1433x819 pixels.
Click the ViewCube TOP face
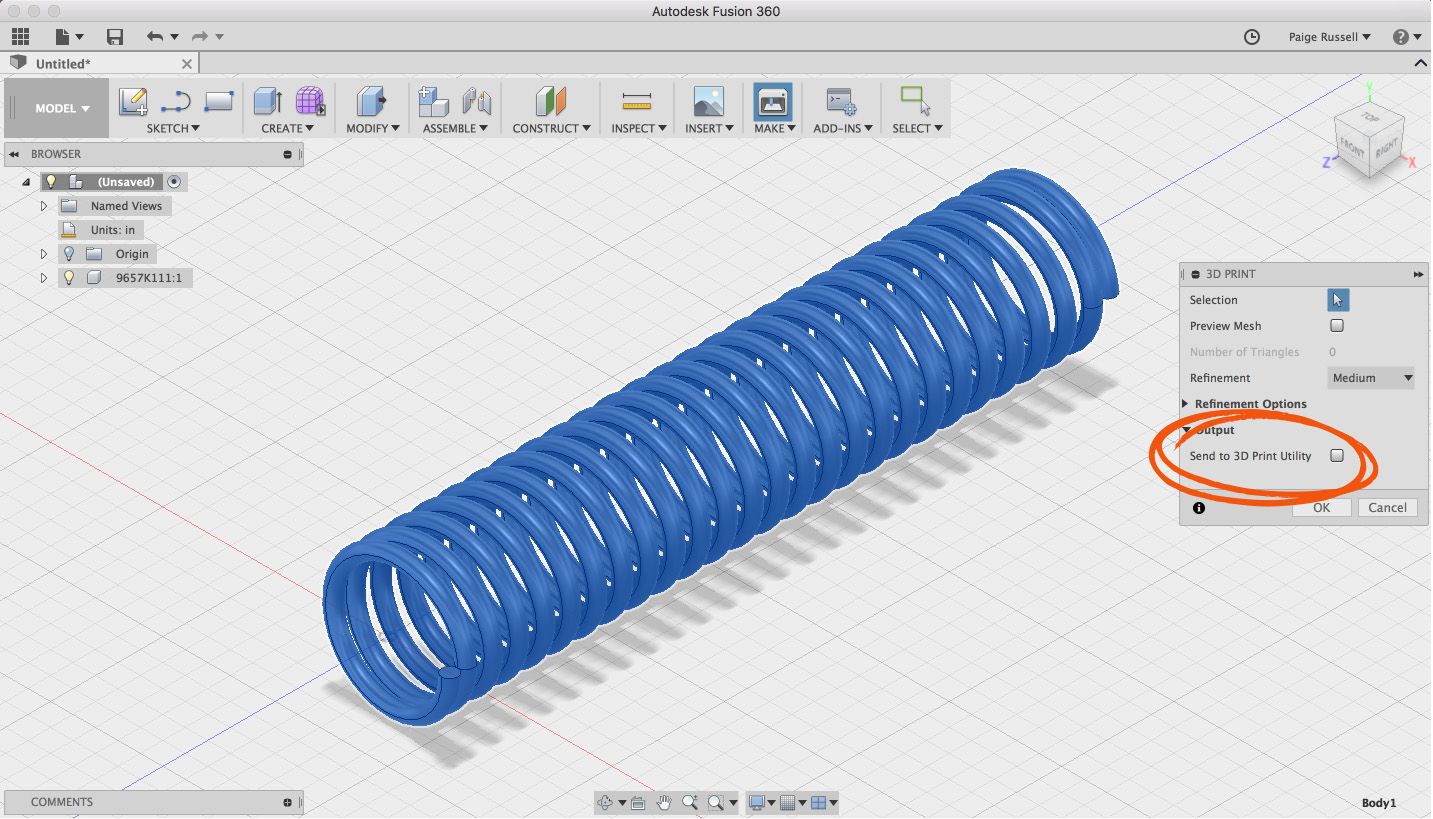click(1370, 117)
